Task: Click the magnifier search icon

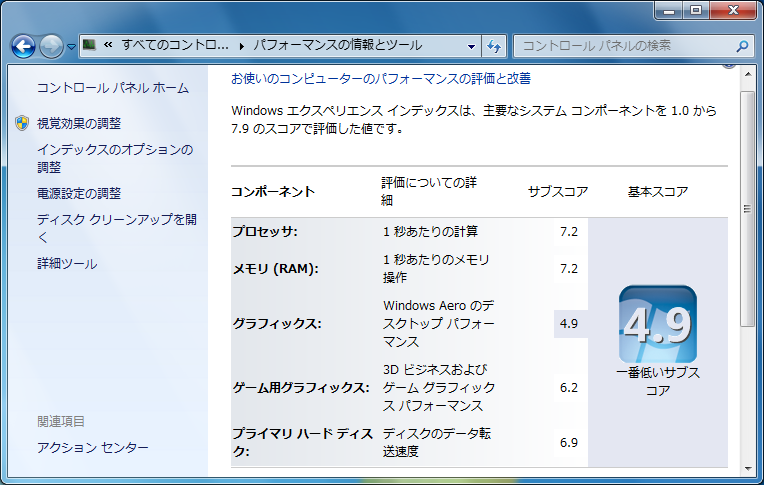Action: 742,46
